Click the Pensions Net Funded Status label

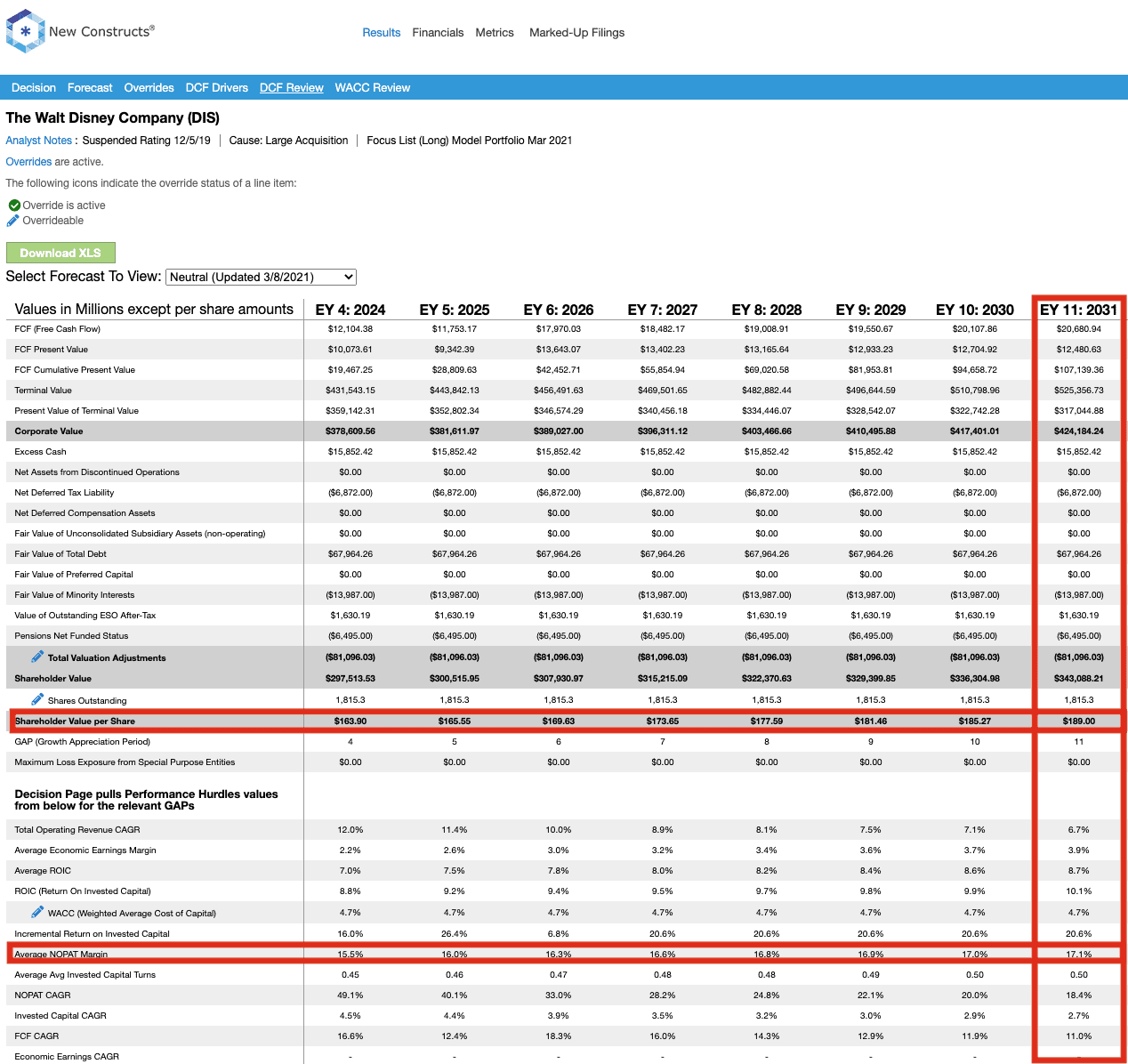71,636
